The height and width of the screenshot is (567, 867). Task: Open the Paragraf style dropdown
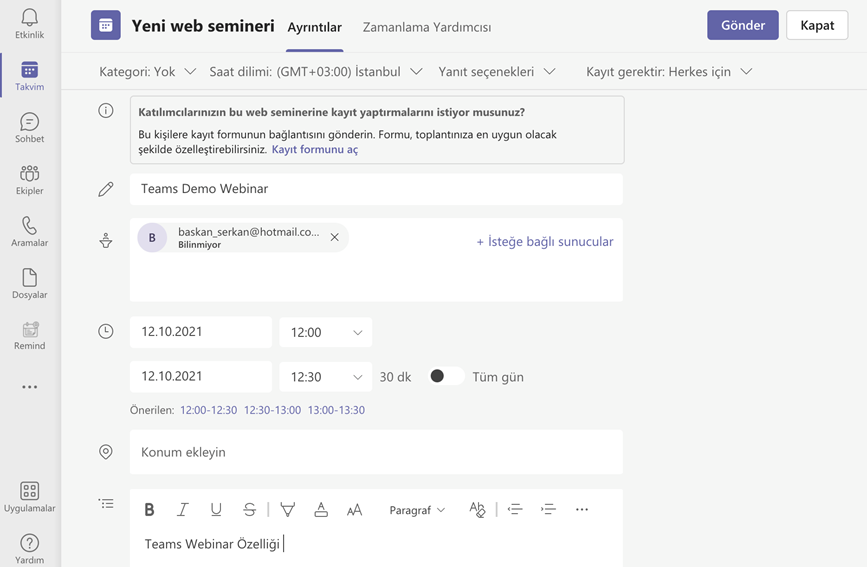(x=417, y=510)
